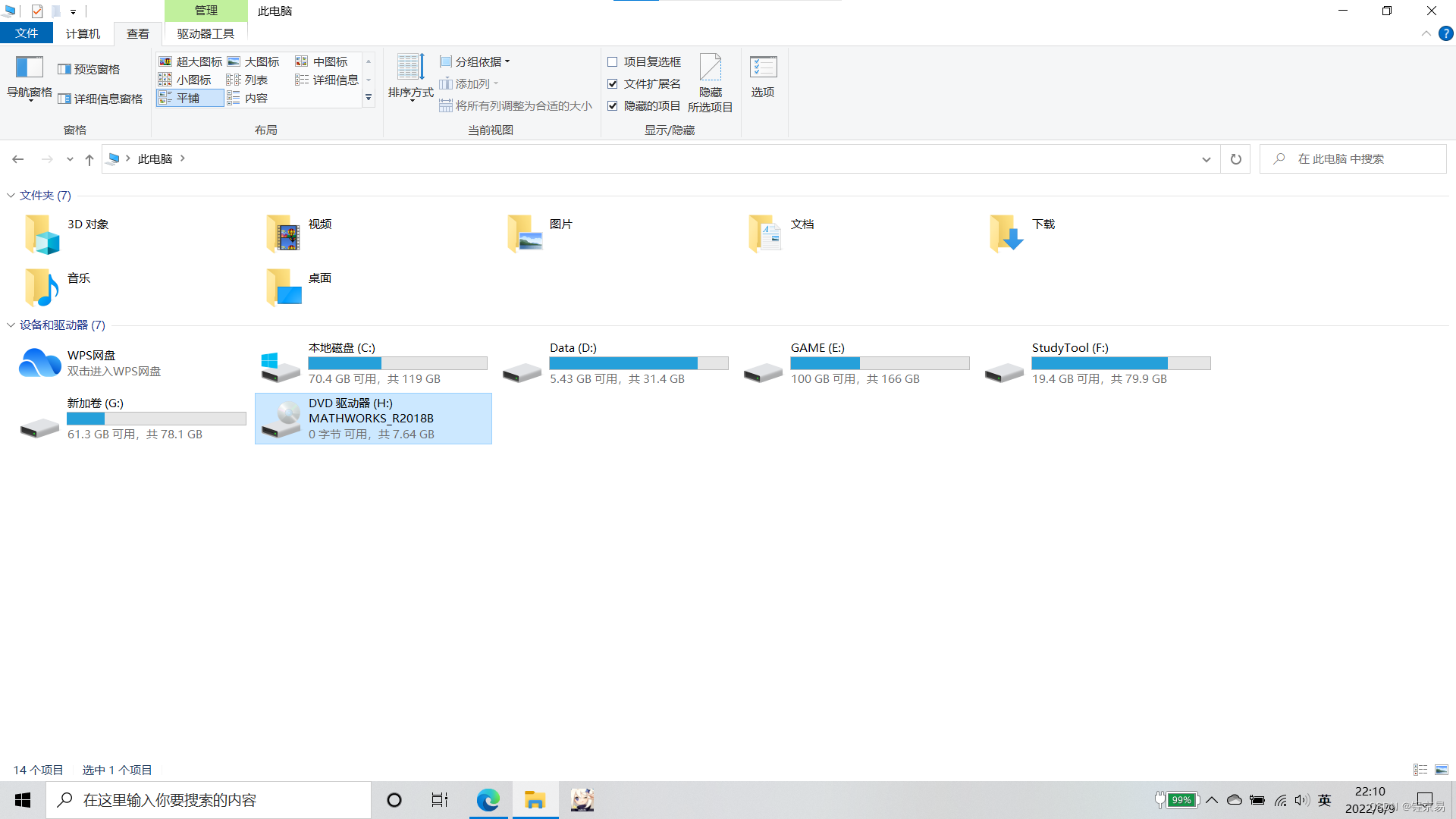Toggle the 预览窗格 preview pane button

click(89, 69)
